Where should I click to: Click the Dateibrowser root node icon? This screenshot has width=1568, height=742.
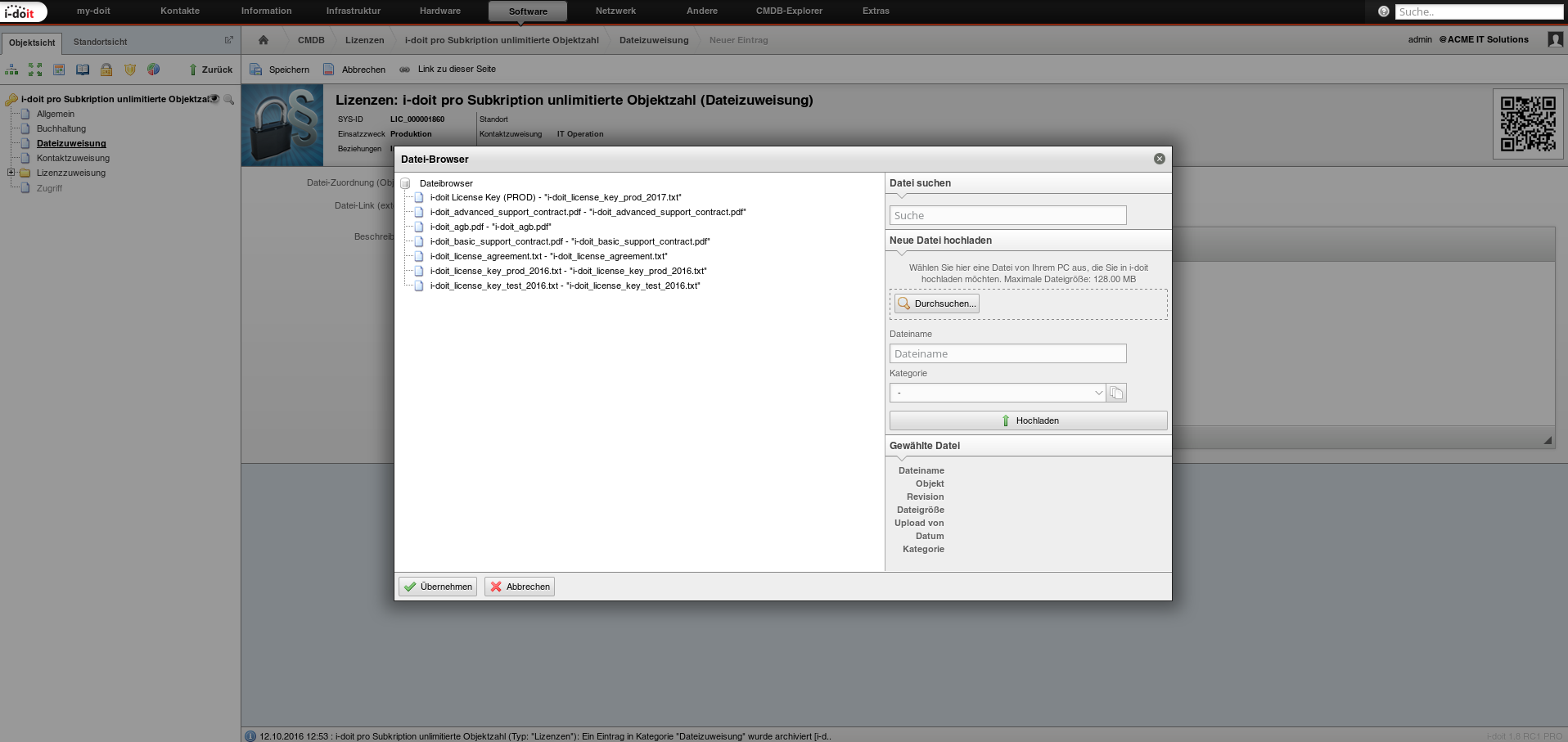click(405, 183)
